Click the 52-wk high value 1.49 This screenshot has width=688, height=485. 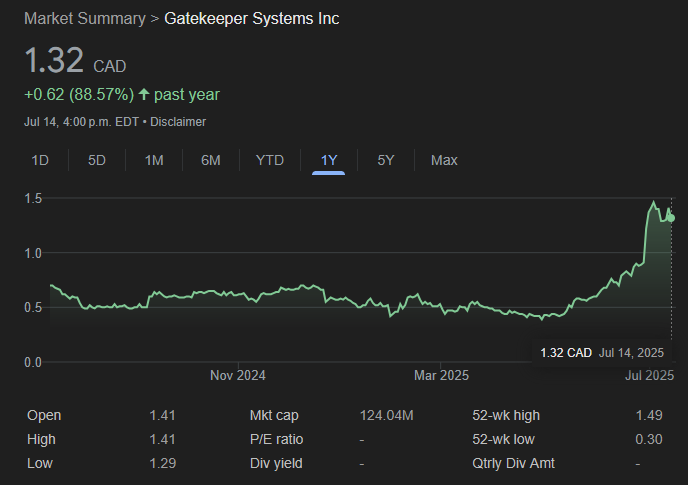[649, 415]
